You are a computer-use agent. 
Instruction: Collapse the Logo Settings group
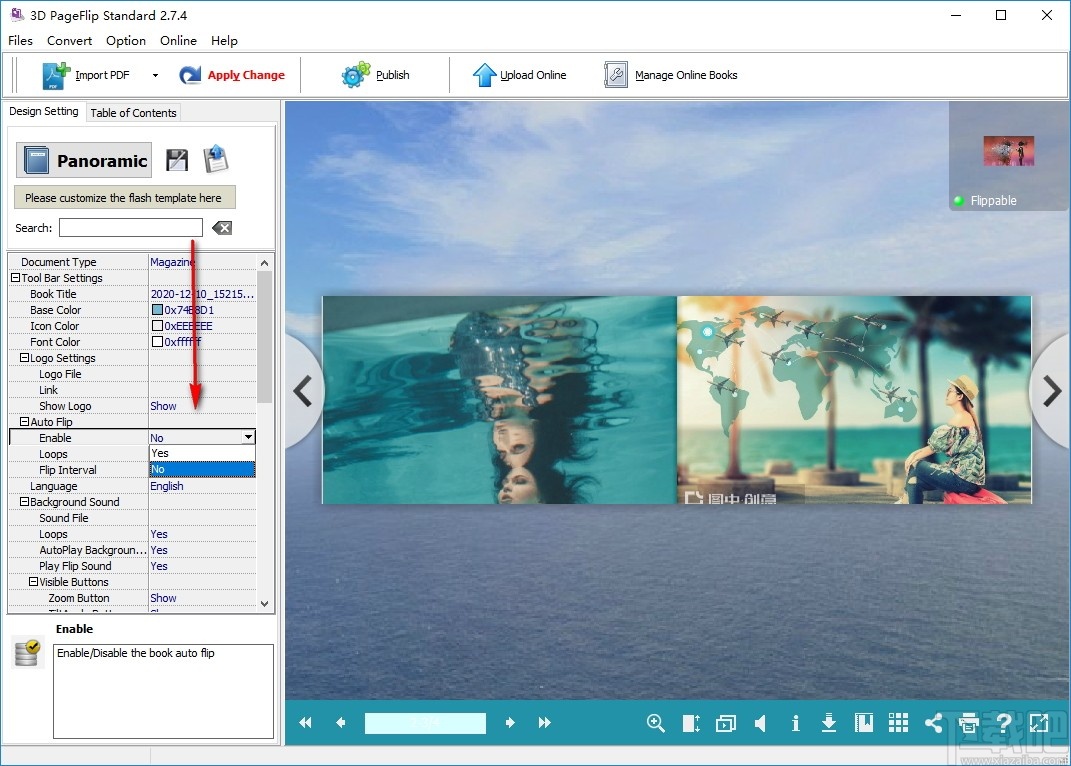(24, 357)
